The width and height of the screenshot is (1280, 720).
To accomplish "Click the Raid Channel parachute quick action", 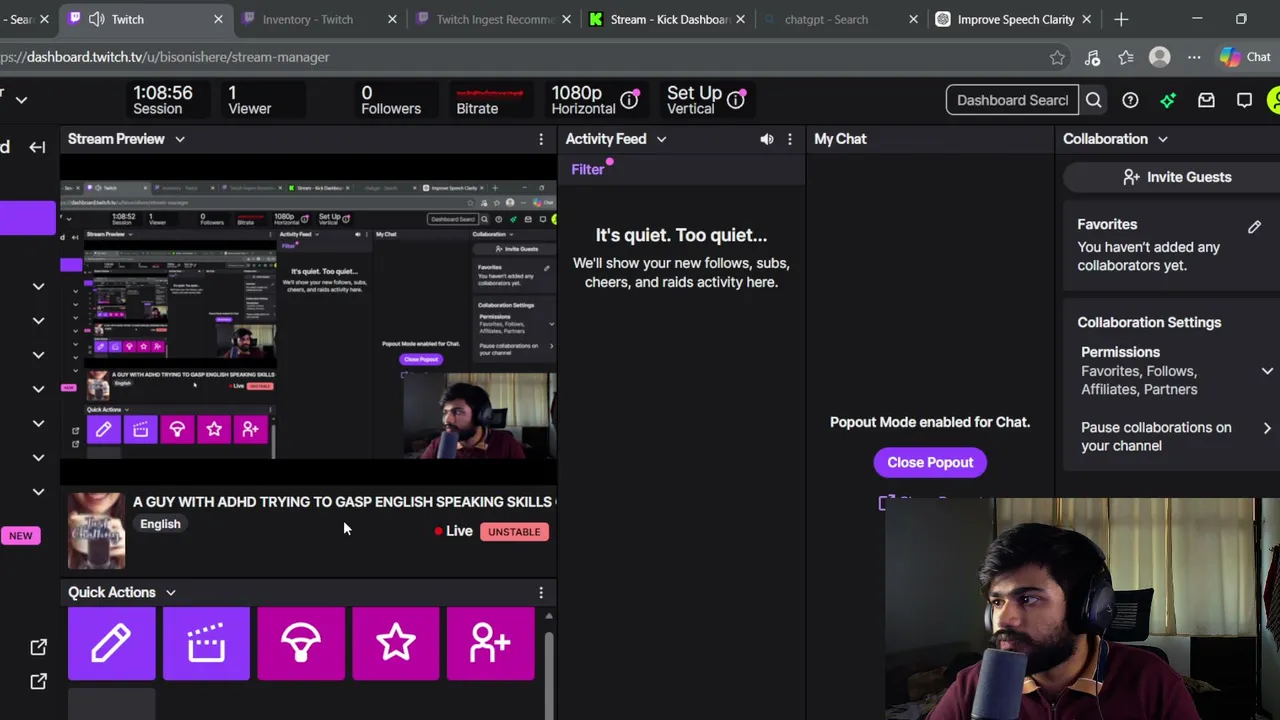I will tap(301, 643).
